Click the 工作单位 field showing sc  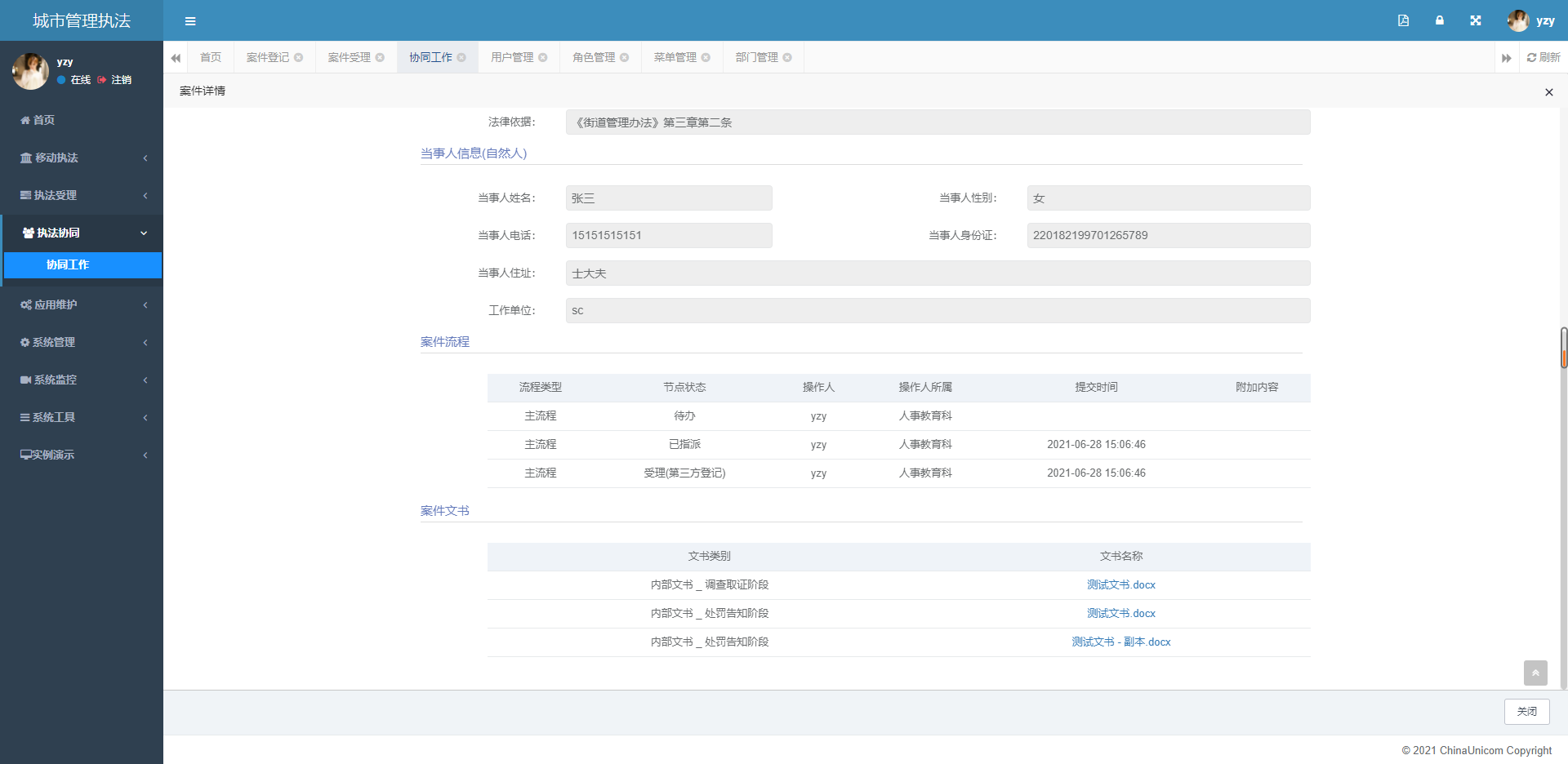point(938,311)
